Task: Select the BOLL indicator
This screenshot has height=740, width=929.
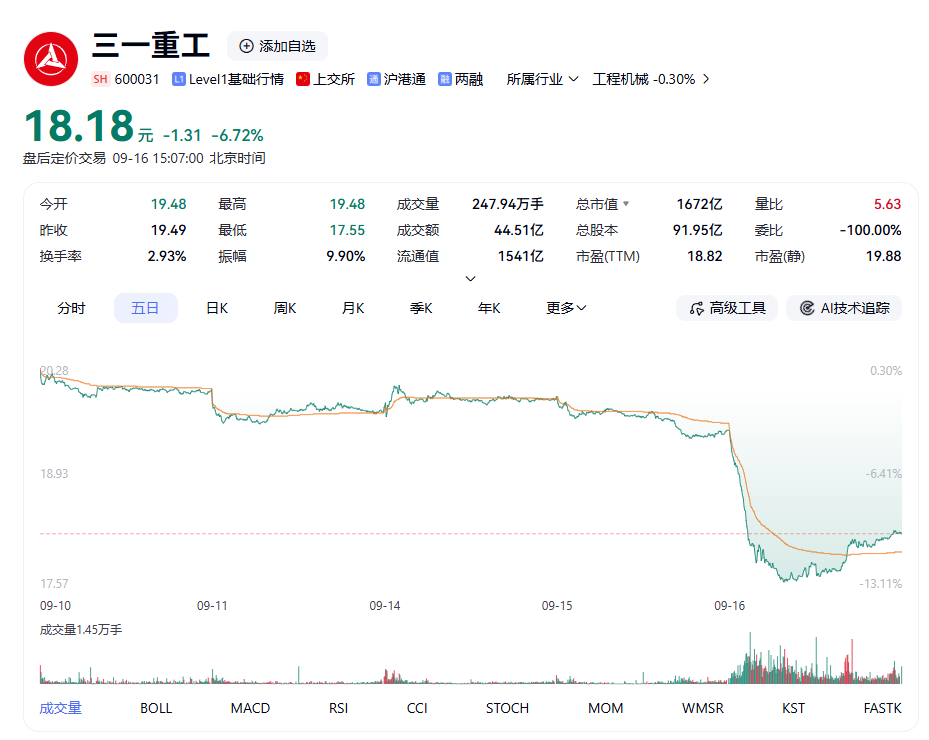Action: tap(156, 708)
